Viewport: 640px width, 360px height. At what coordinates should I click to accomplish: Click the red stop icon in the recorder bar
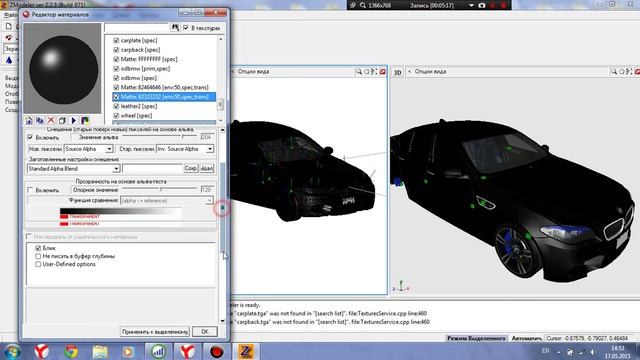tap(503, 5)
